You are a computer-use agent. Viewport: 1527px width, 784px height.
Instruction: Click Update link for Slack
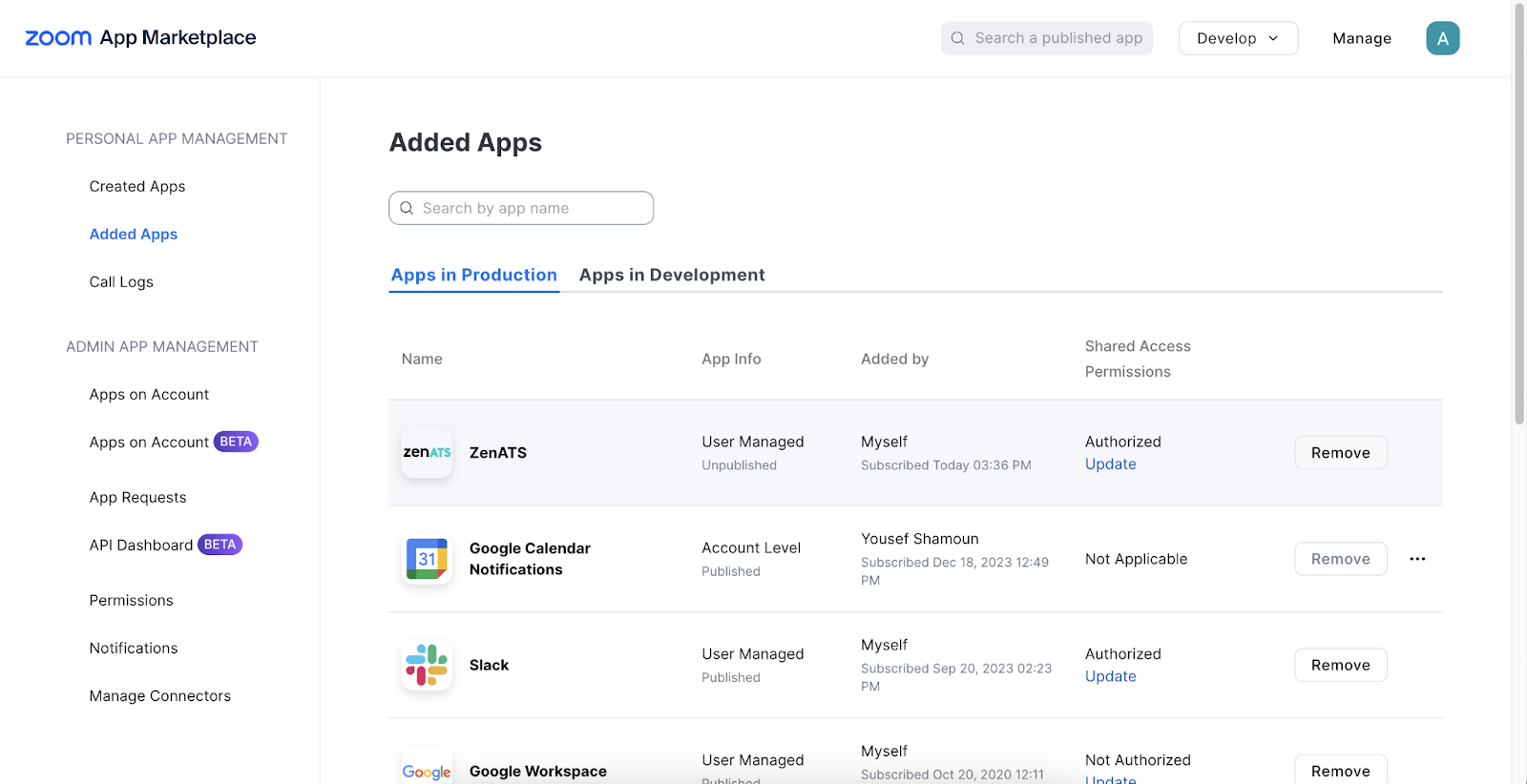coord(1110,676)
